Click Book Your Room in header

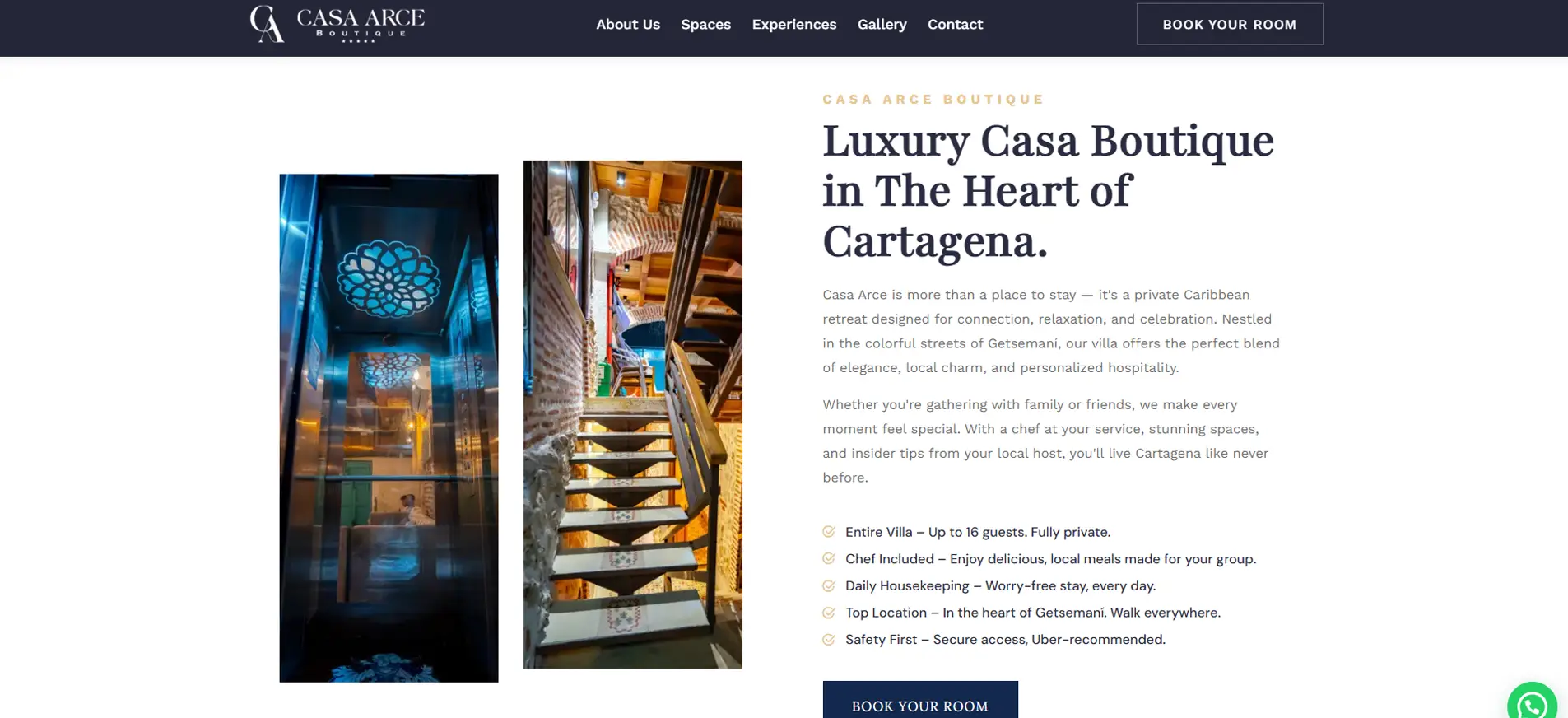tap(1230, 24)
